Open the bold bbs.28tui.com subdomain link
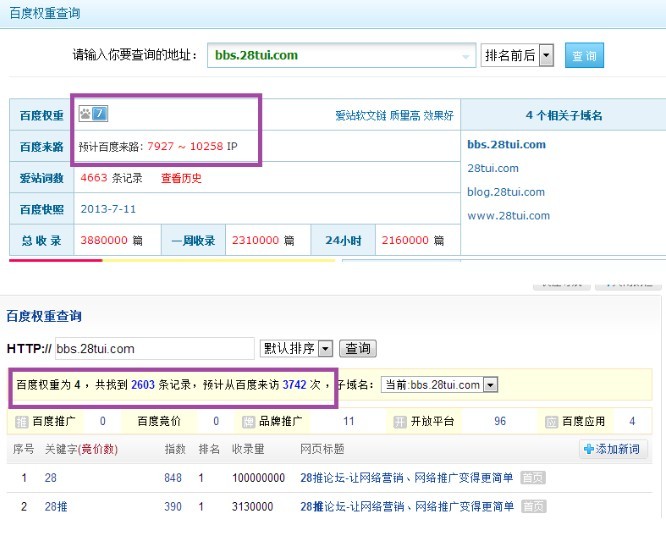The width and height of the screenshot is (666, 542). 506,144
